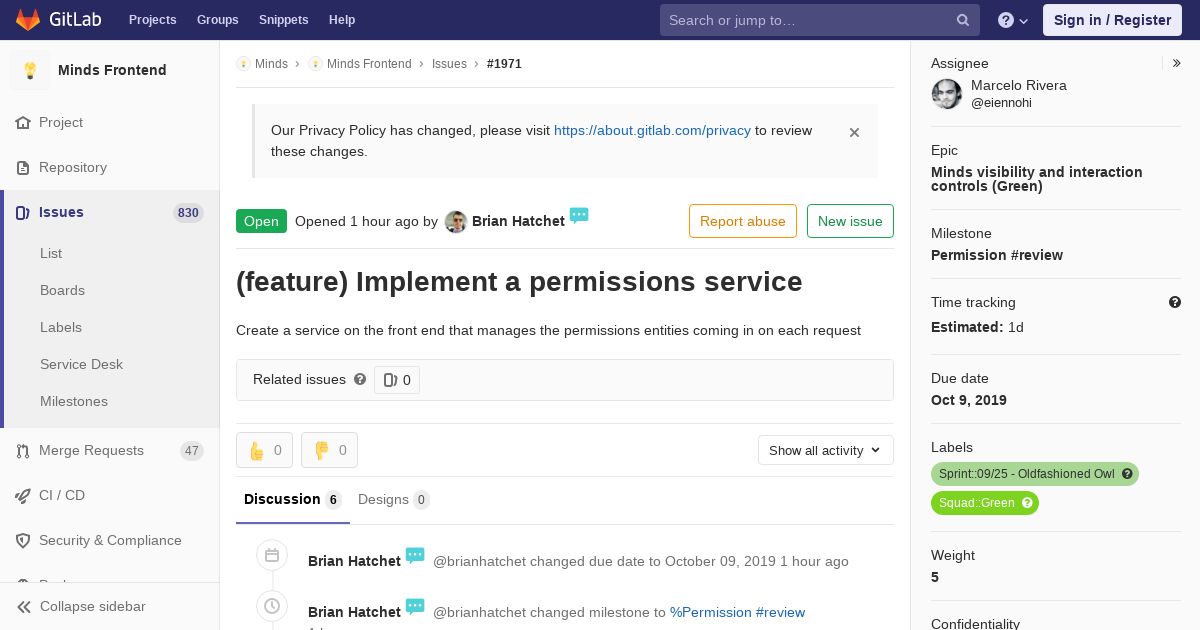Open the %Permission #review milestone link

(737, 612)
